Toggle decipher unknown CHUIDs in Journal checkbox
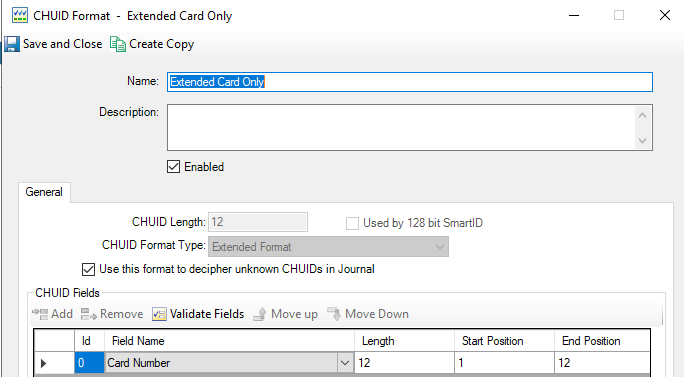 pyautogui.click(x=88, y=269)
